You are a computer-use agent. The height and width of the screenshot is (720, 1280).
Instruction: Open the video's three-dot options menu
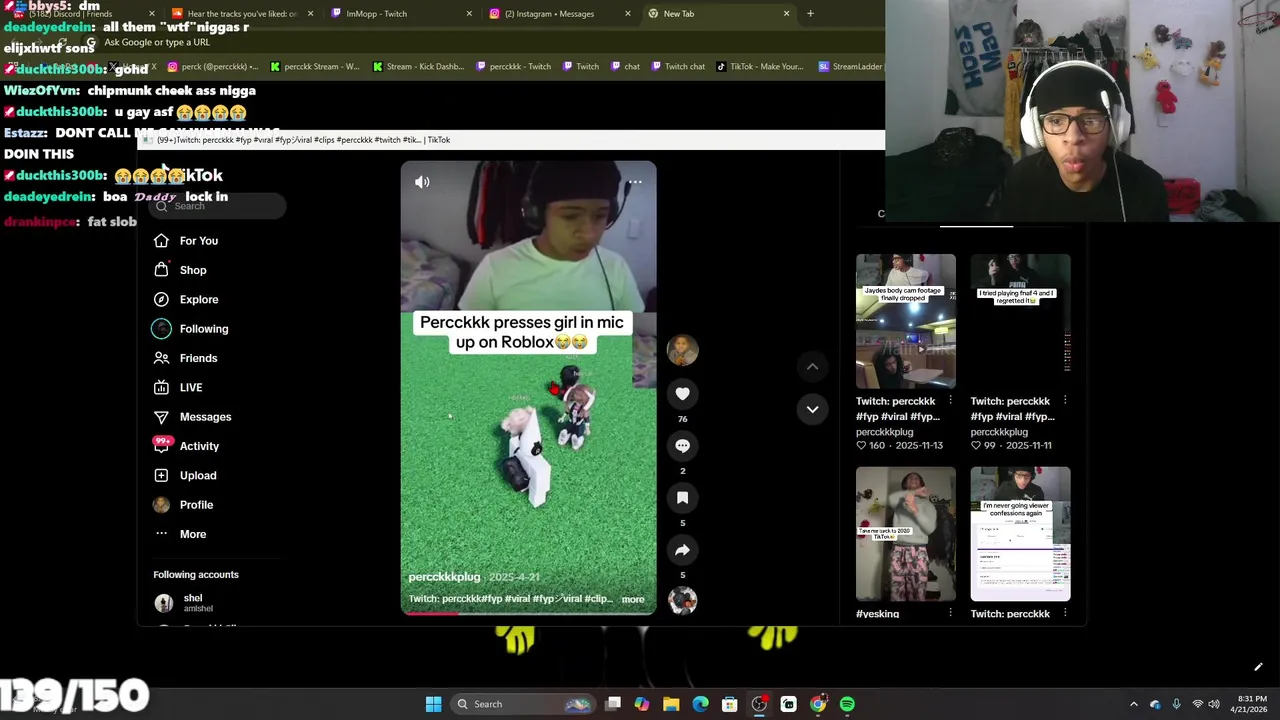635,182
